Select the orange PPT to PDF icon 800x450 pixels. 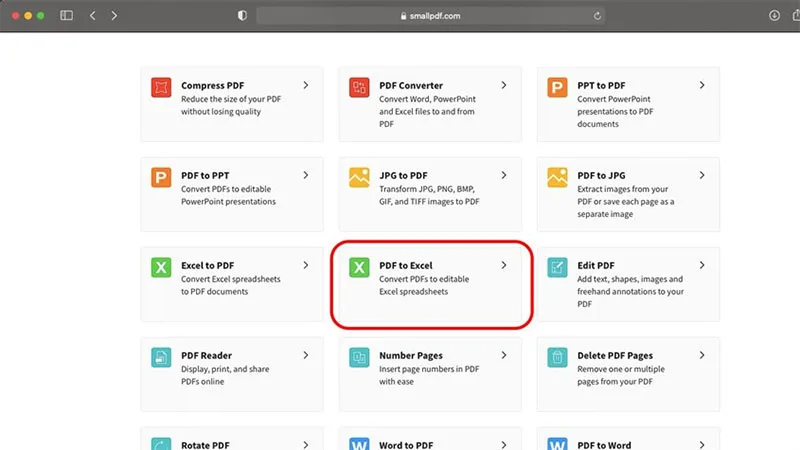pos(557,87)
